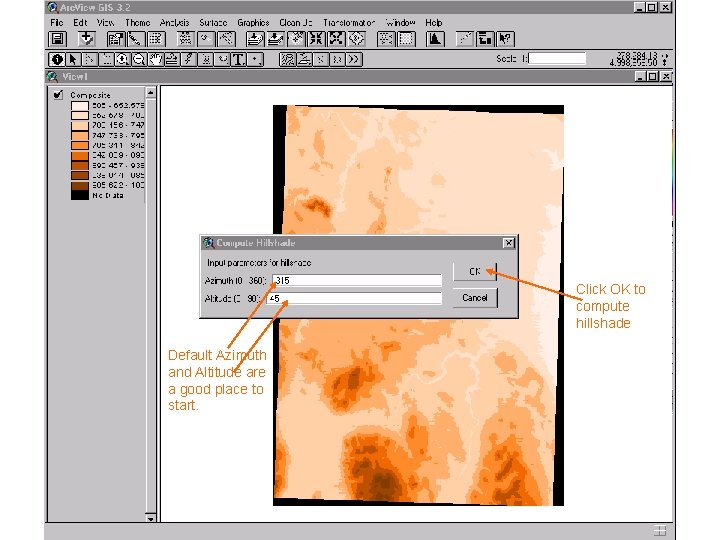Click the Clear Selected Features button
Image resolution: width=720 pixels, height=540 pixels.
[x=406, y=39]
